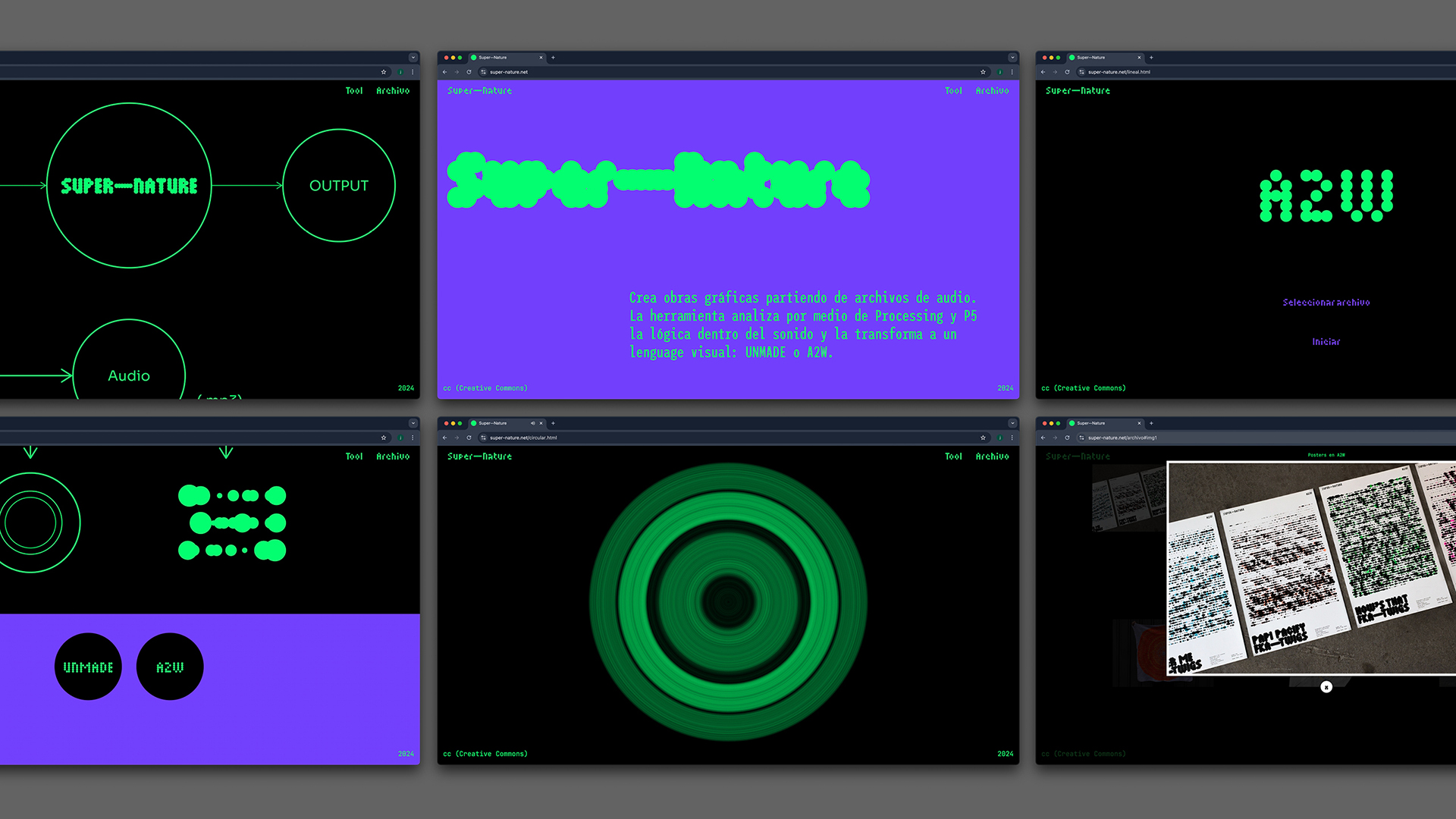Bookmark star in diagram window

tap(384, 72)
